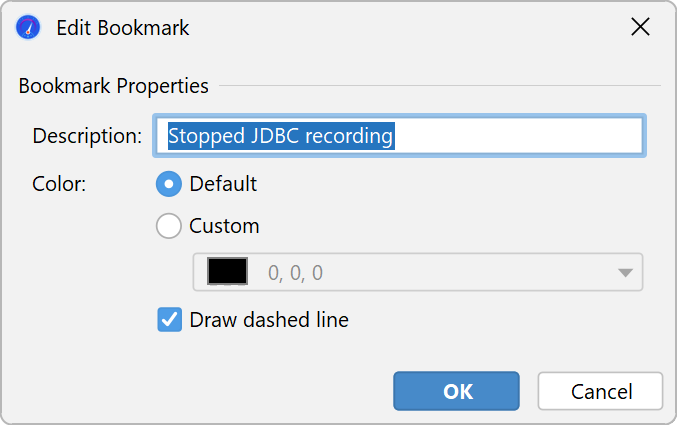Expand the color dropdown arrow

(625, 272)
